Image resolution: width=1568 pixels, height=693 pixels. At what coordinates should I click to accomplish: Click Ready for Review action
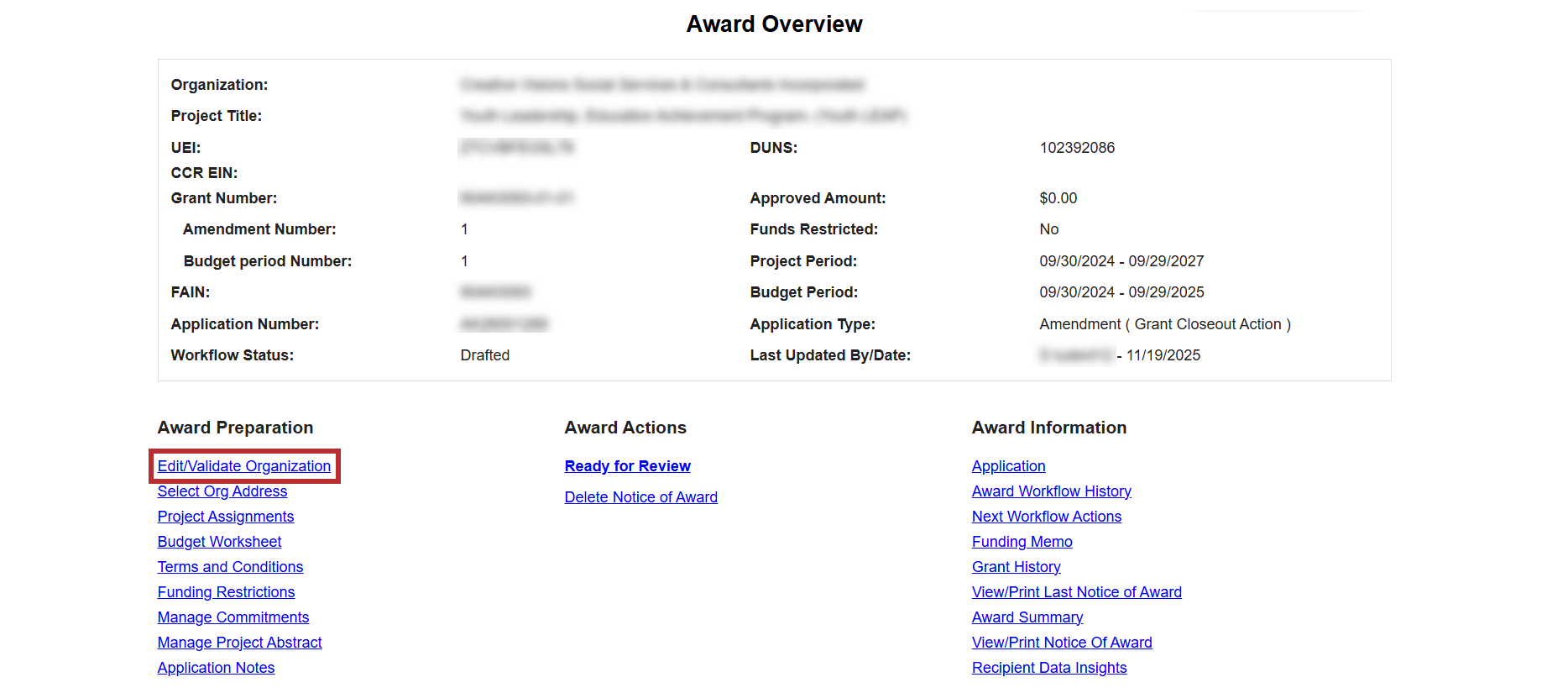627,466
